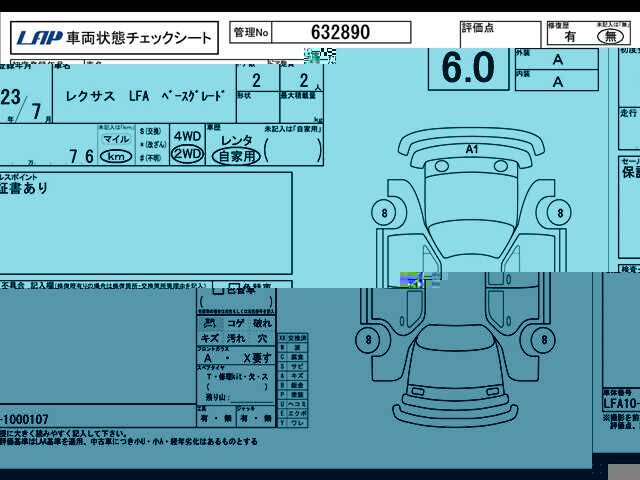The height and width of the screenshot is (480, 640).
Task: Click the Y ワレ legend row
Action: [x=293, y=423]
